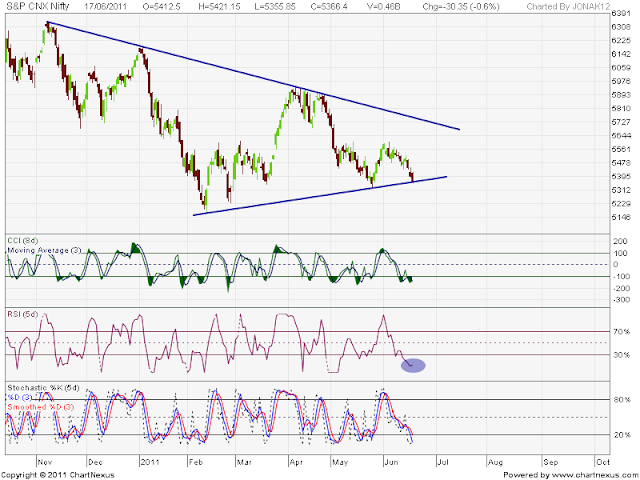Click the 5312 price axis label

(x=621, y=190)
